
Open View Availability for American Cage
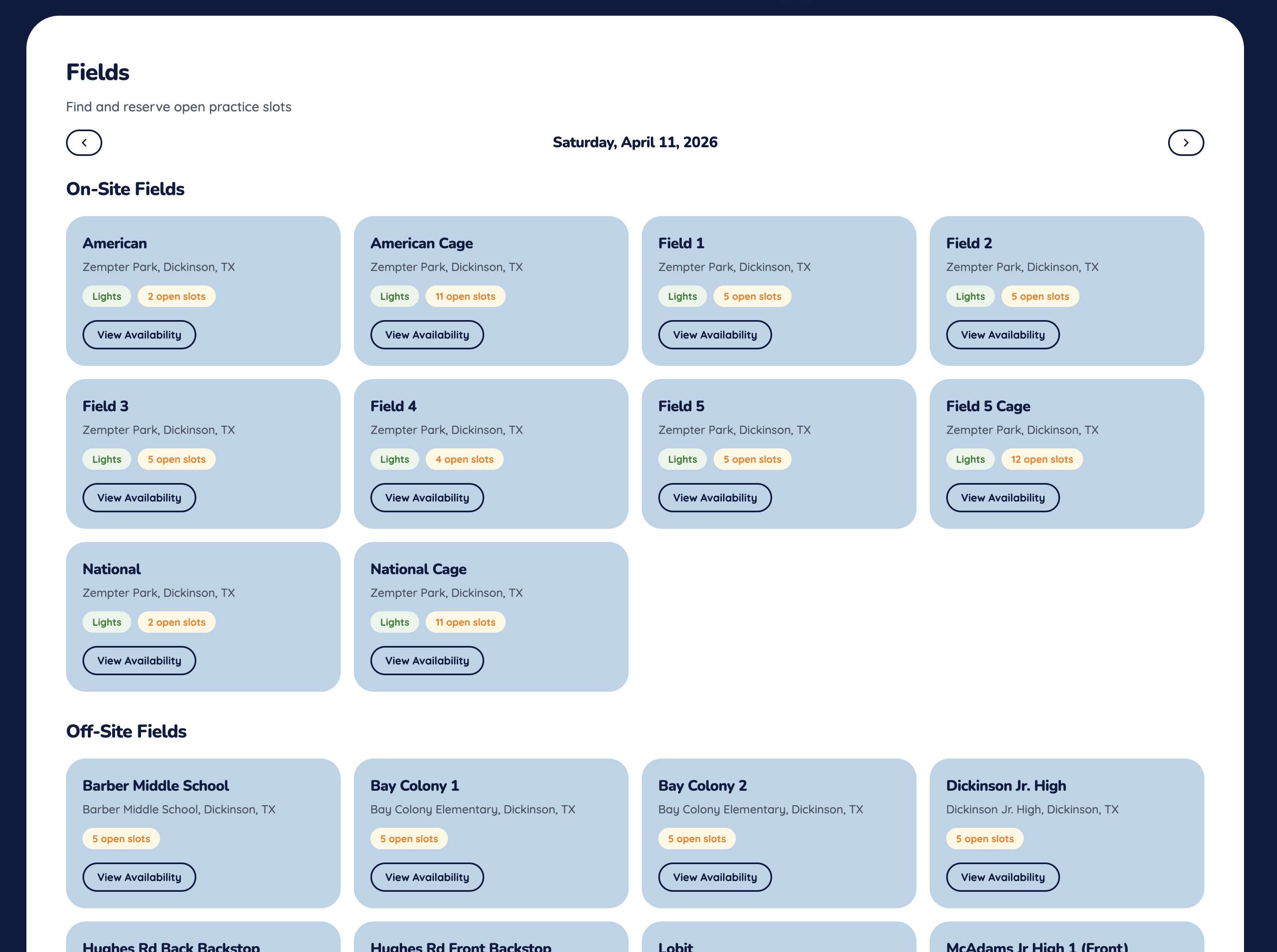426,335
